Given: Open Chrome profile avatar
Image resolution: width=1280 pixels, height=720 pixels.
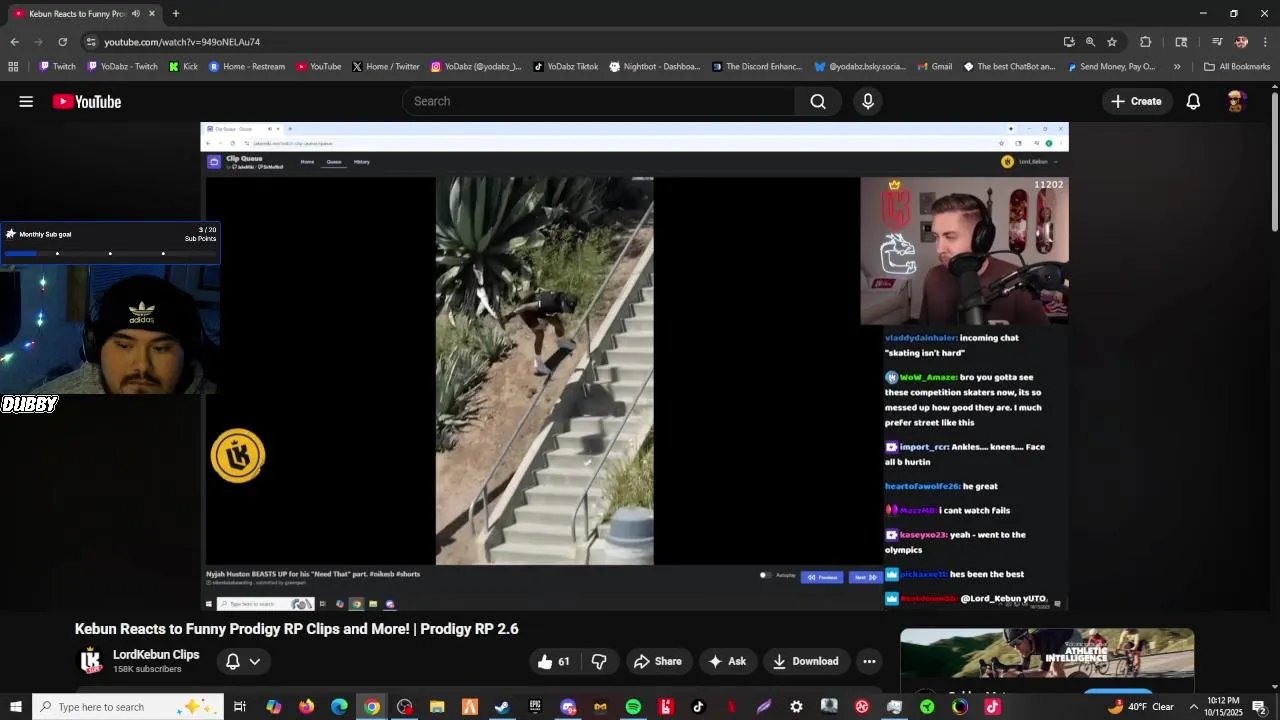Looking at the screenshot, I should (1241, 42).
